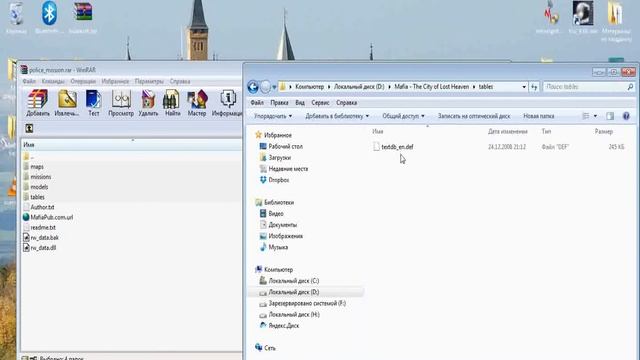The image size is (640, 360).
Task: Click the change view icon in Explorer
Action: click(x=586, y=116)
